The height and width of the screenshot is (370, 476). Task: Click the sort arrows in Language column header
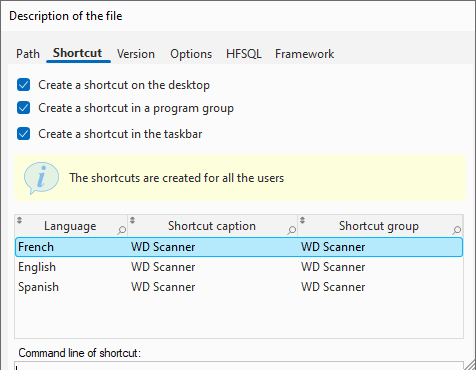(20, 220)
